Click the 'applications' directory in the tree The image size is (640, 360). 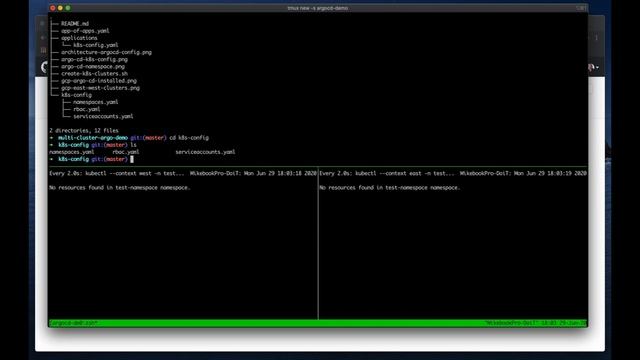point(79,38)
